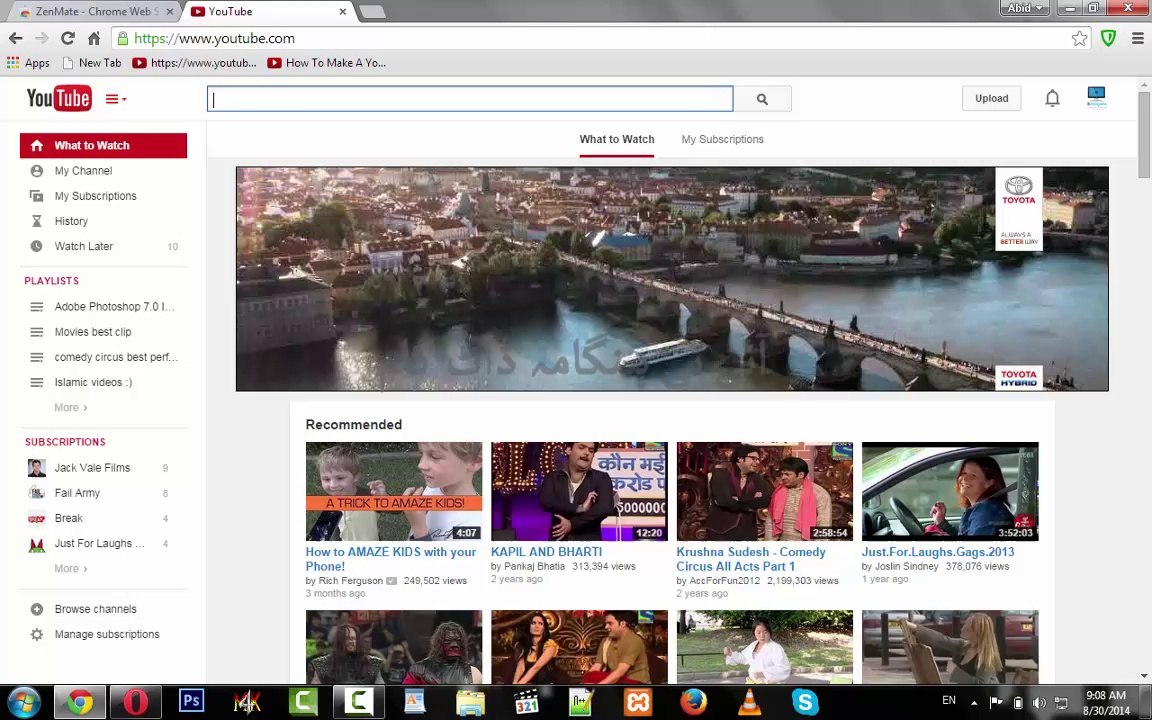Click Manage subscriptions gear
Screen dimensions: 1152x720
[37, 634]
